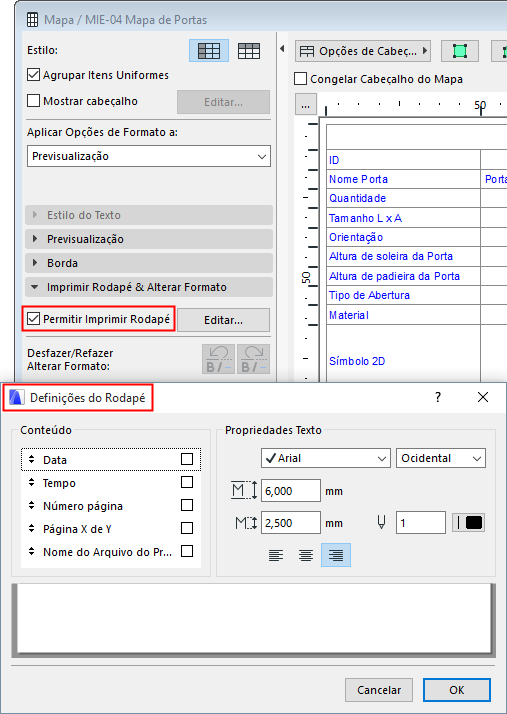Align footer text right

pyautogui.click(x=336, y=555)
